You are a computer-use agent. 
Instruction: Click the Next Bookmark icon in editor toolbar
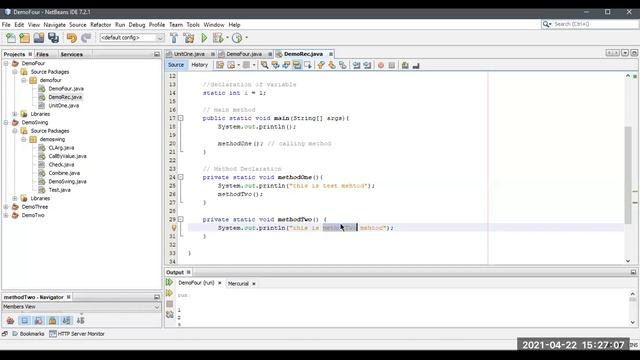coord(332,65)
